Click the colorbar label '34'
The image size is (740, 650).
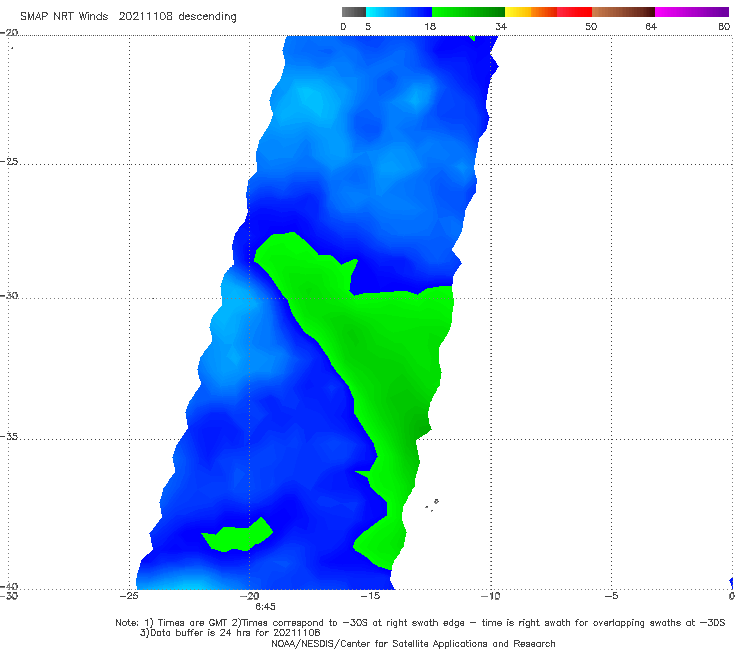(501, 26)
